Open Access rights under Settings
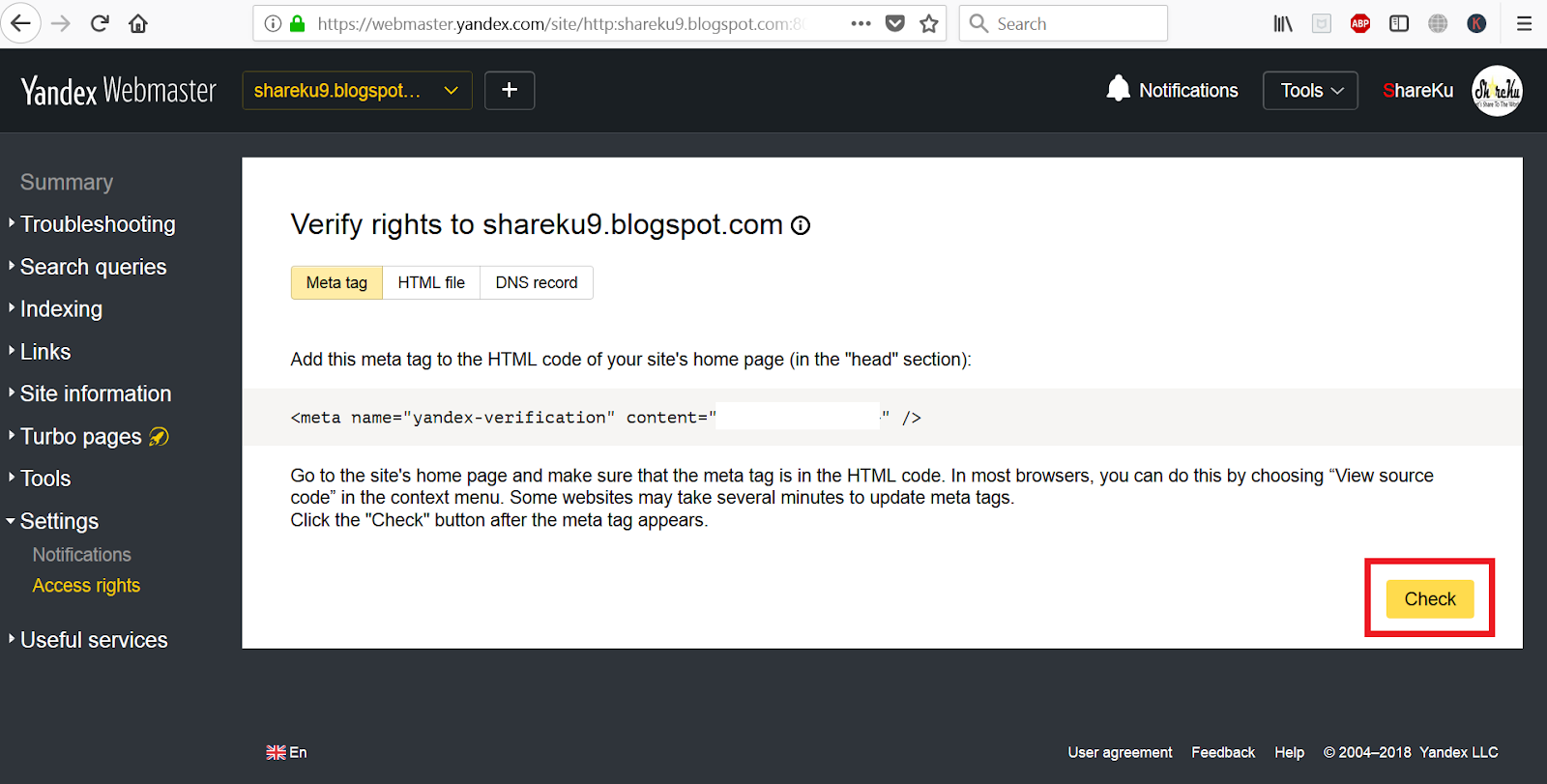The height and width of the screenshot is (784, 1547). pos(86,586)
